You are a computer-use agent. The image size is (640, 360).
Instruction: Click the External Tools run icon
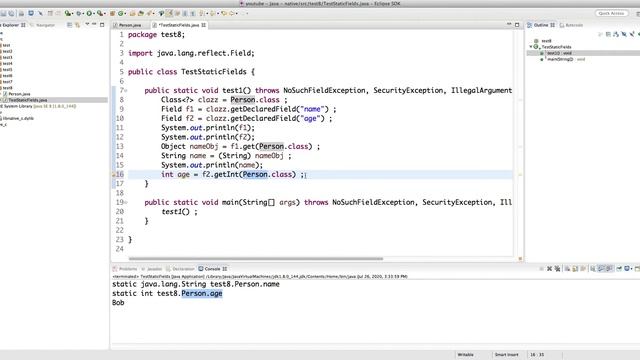coord(100,13)
